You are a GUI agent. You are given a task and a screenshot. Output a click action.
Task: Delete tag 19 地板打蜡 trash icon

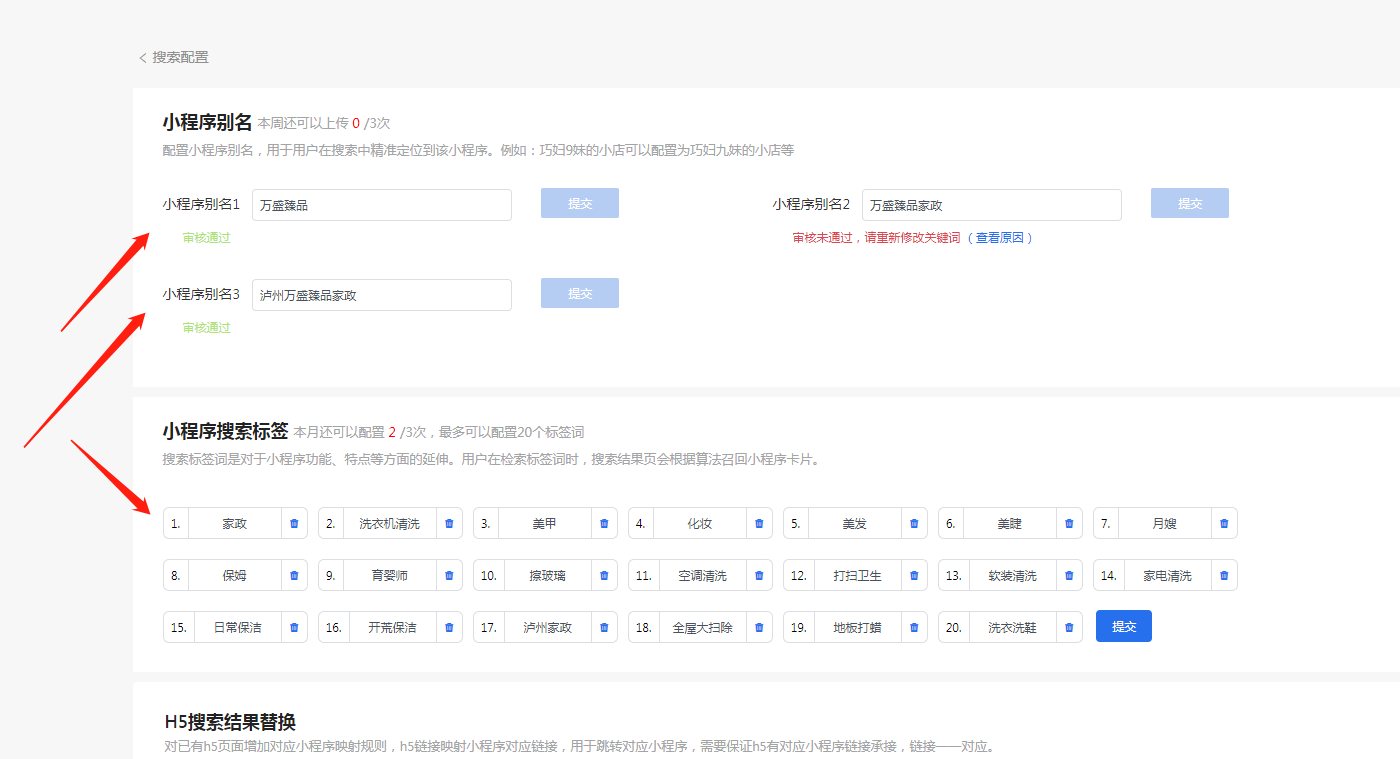914,627
